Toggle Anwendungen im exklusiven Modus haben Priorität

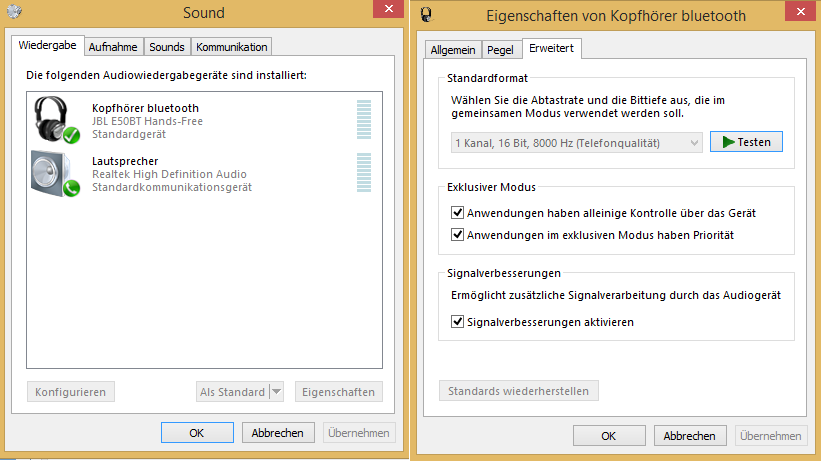(x=457, y=235)
